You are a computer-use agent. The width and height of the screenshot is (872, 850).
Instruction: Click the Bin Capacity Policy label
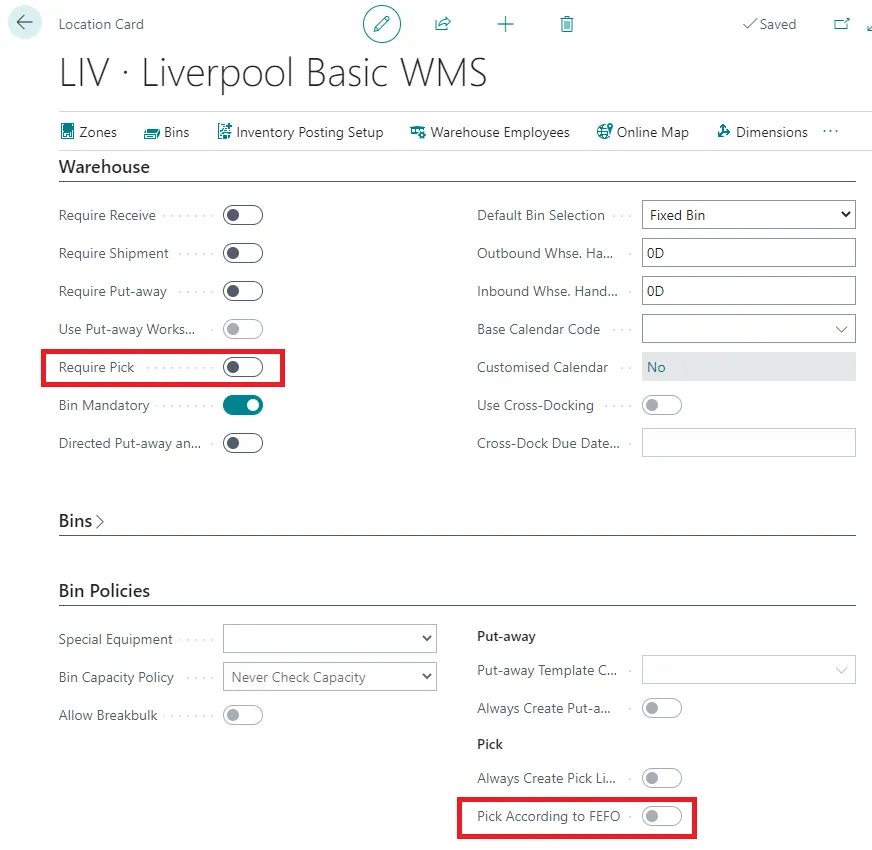point(116,677)
